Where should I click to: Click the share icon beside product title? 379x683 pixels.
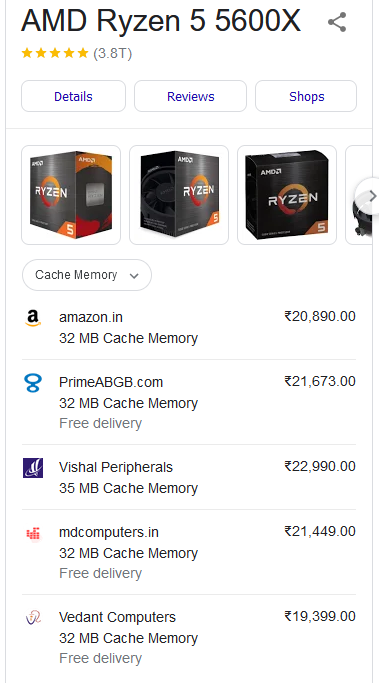(337, 22)
